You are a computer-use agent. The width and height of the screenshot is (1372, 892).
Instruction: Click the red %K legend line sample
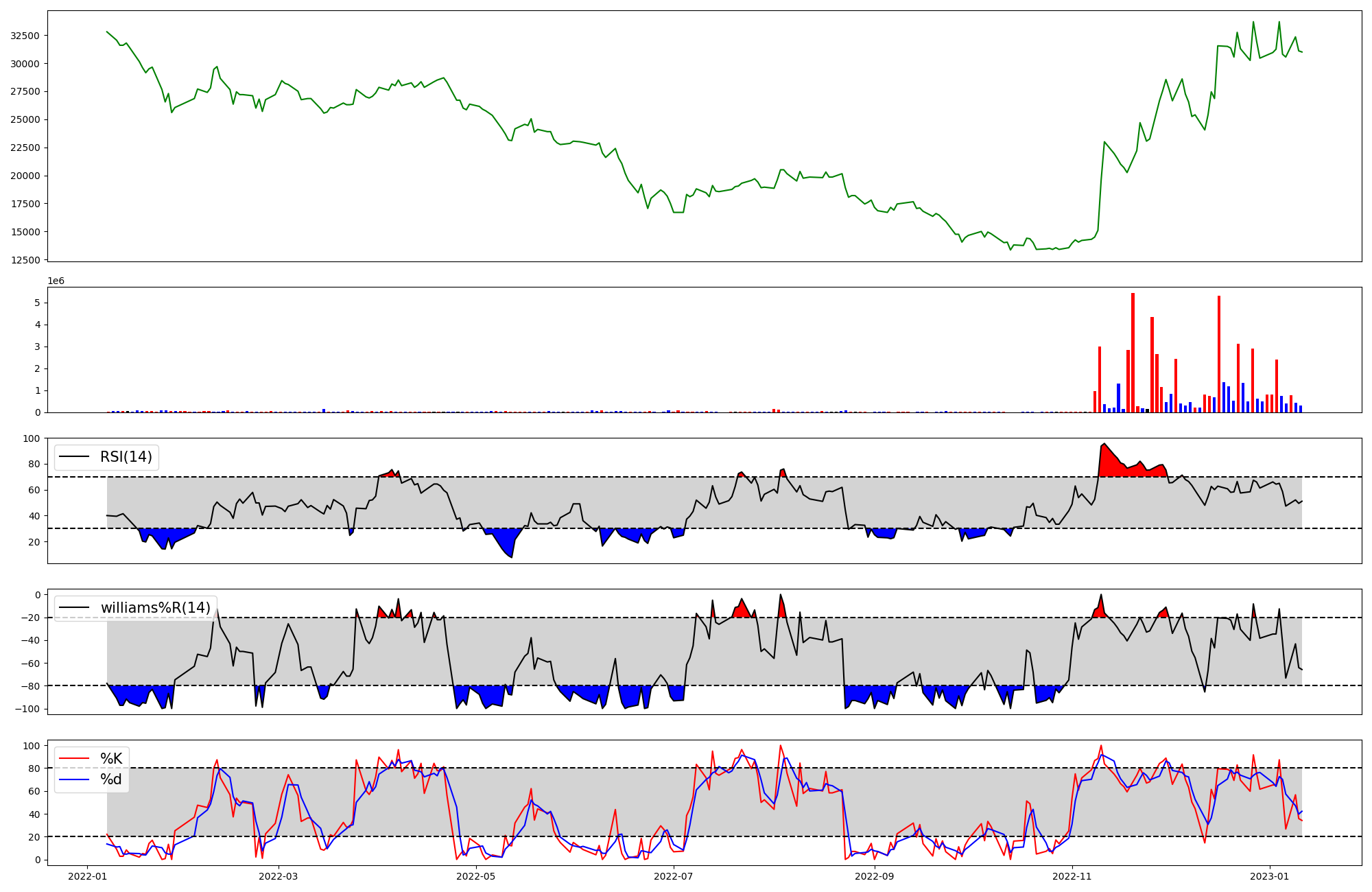point(74,758)
